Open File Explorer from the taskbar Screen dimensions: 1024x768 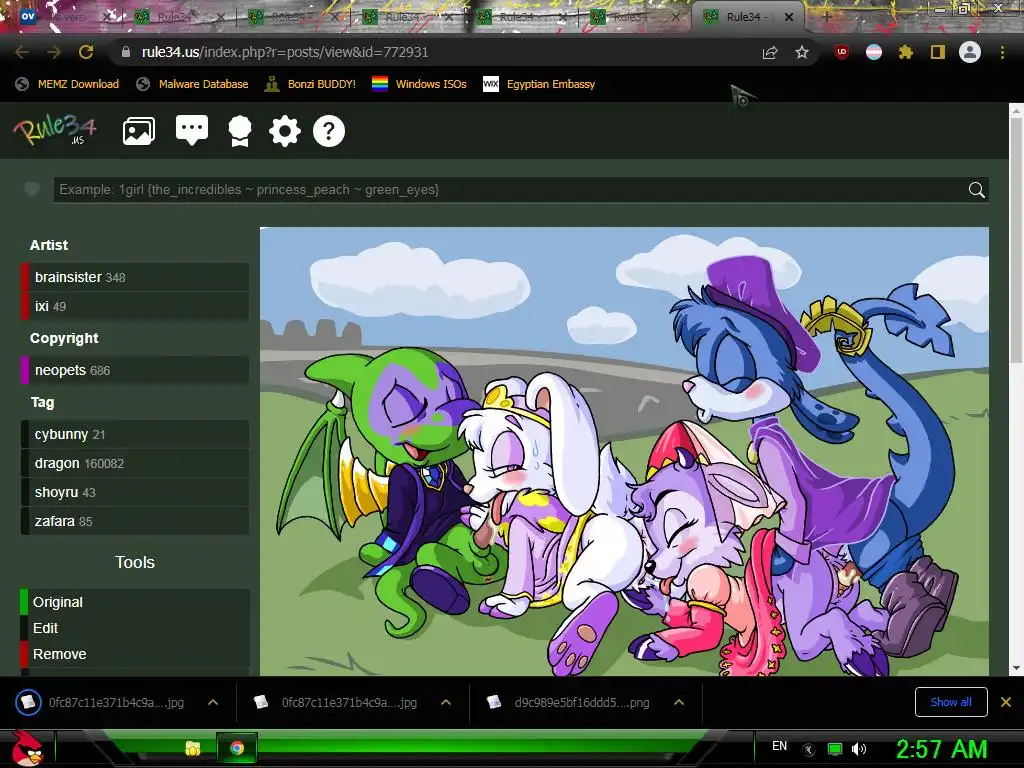[x=193, y=748]
